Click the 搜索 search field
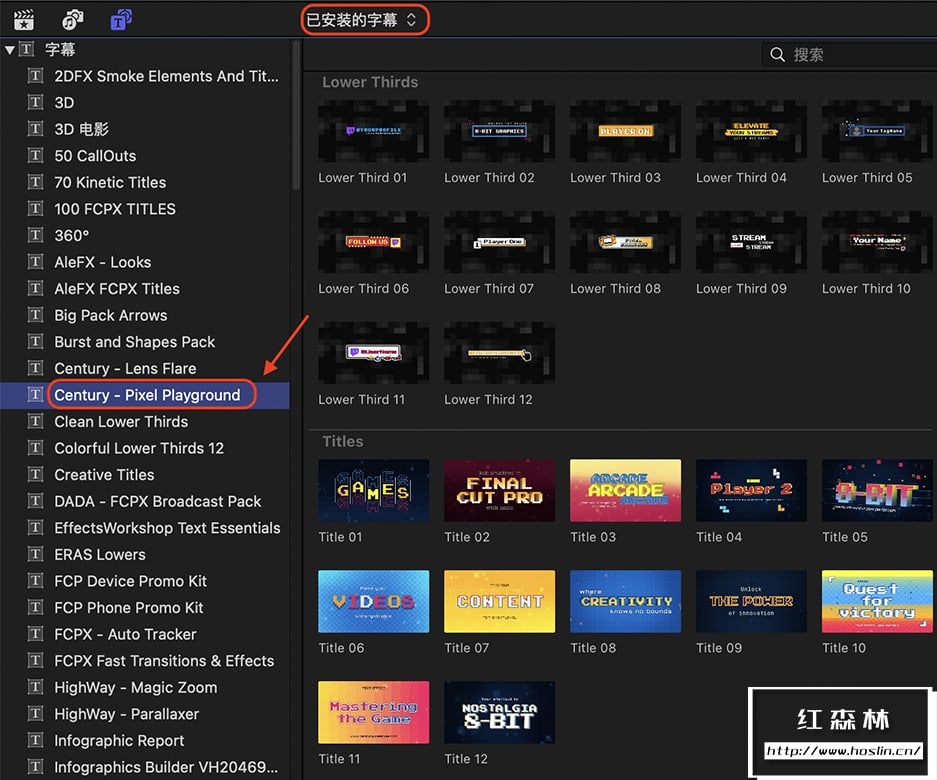937x780 pixels. pos(849,55)
